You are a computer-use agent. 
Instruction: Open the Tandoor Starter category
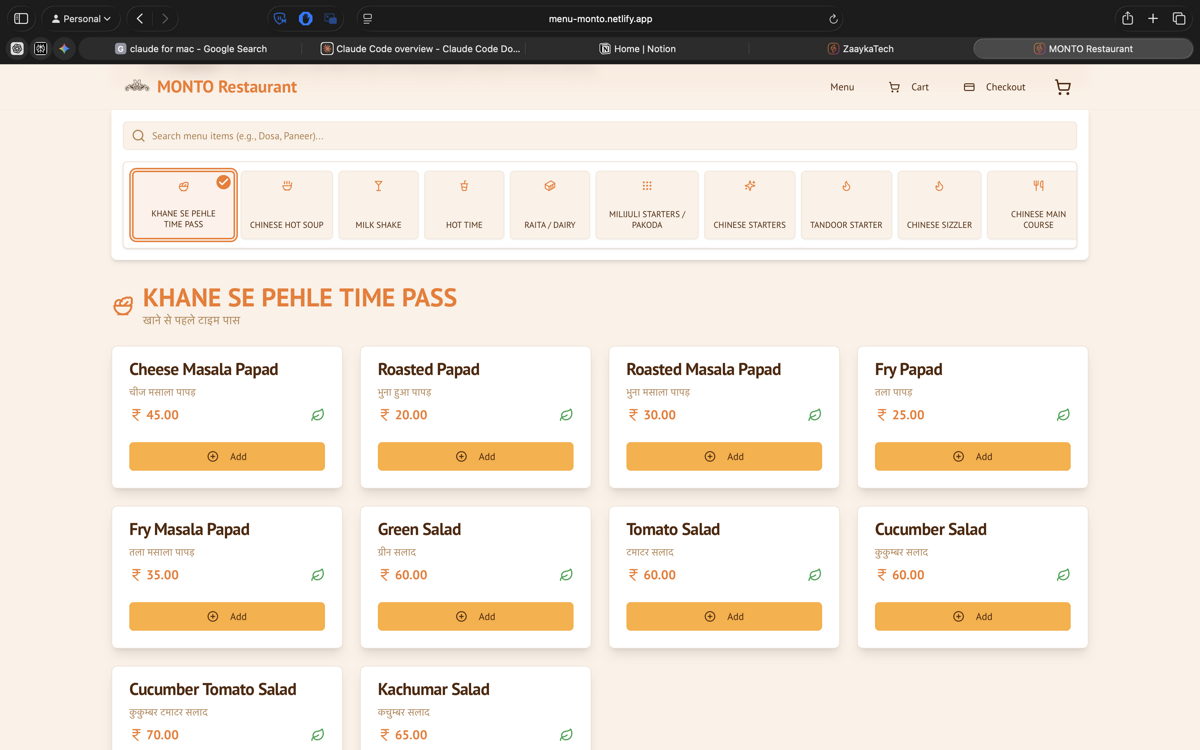click(x=846, y=205)
